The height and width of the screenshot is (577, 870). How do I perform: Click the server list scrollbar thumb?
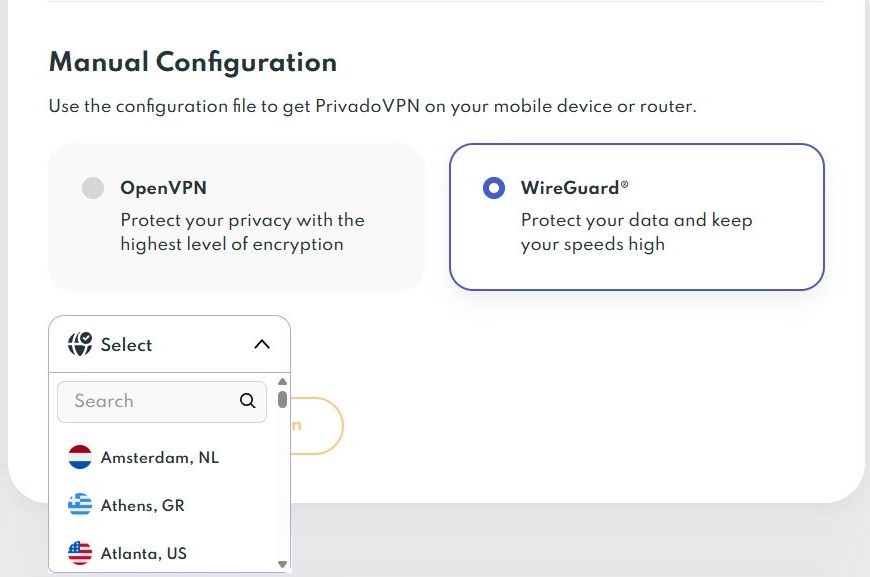click(283, 400)
